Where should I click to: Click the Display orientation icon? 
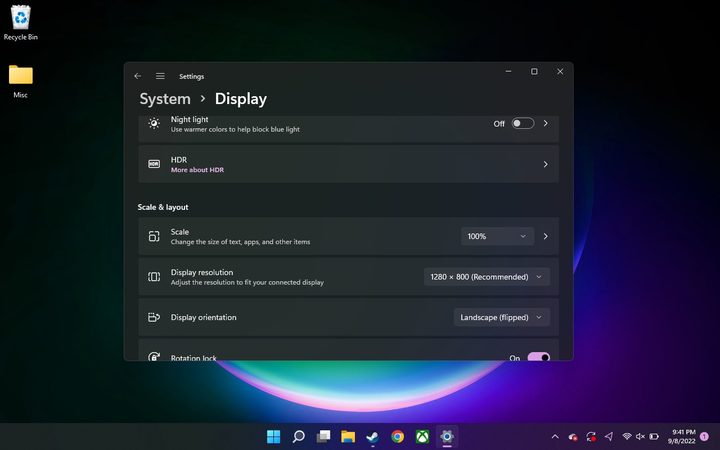(x=154, y=317)
